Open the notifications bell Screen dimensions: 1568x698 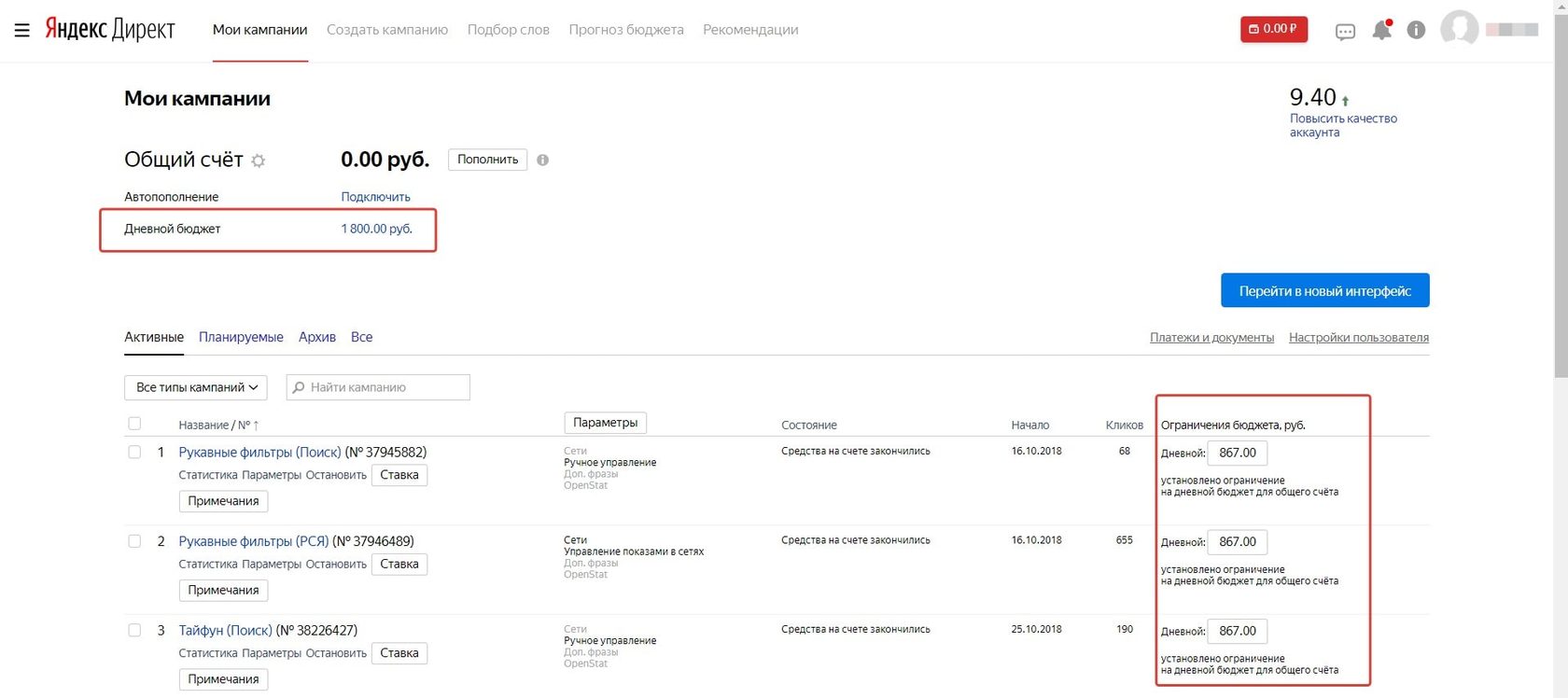coord(1382,30)
